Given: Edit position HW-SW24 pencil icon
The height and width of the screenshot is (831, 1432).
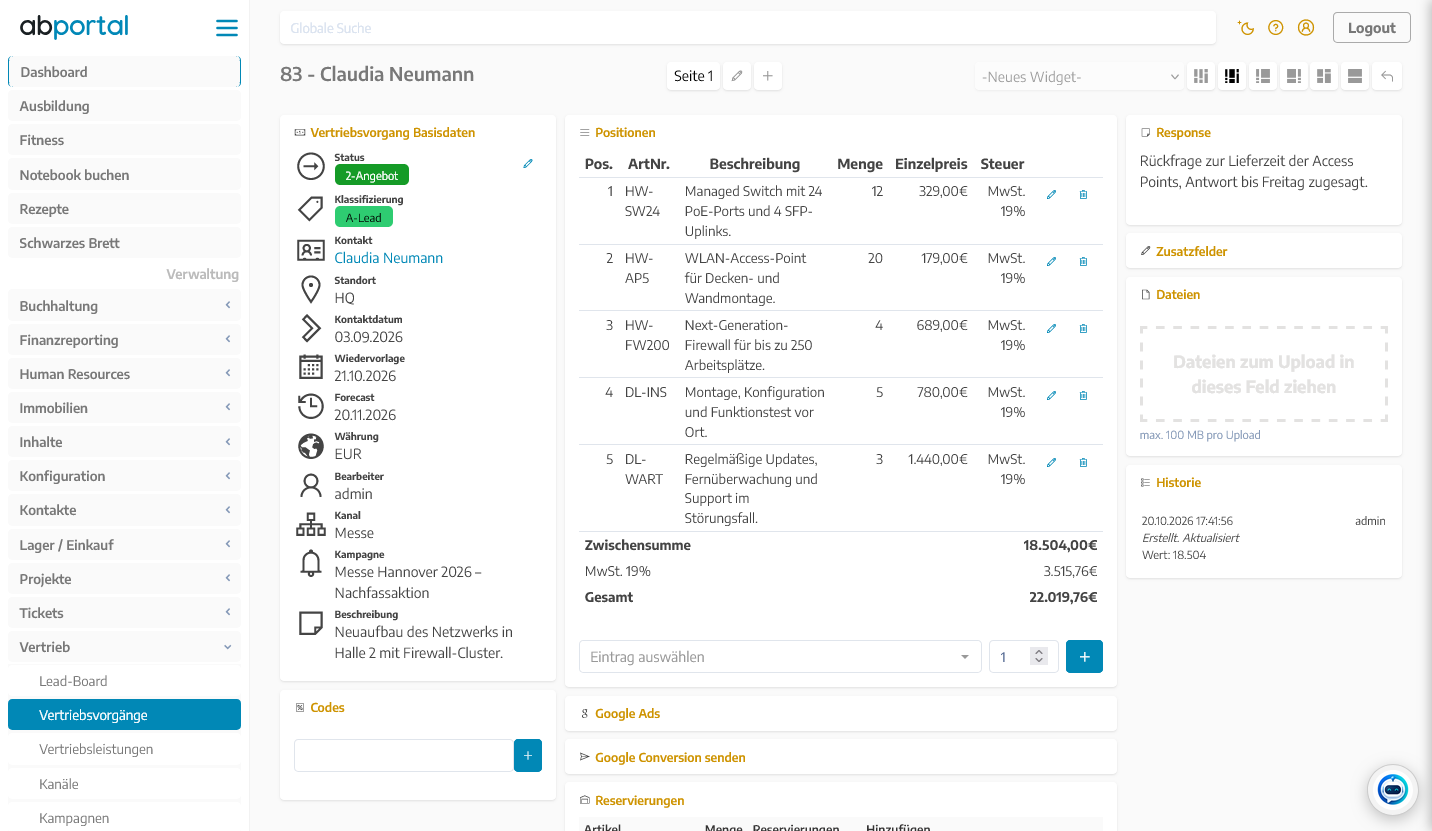Looking at the screenshot, I should point(1051,195).
